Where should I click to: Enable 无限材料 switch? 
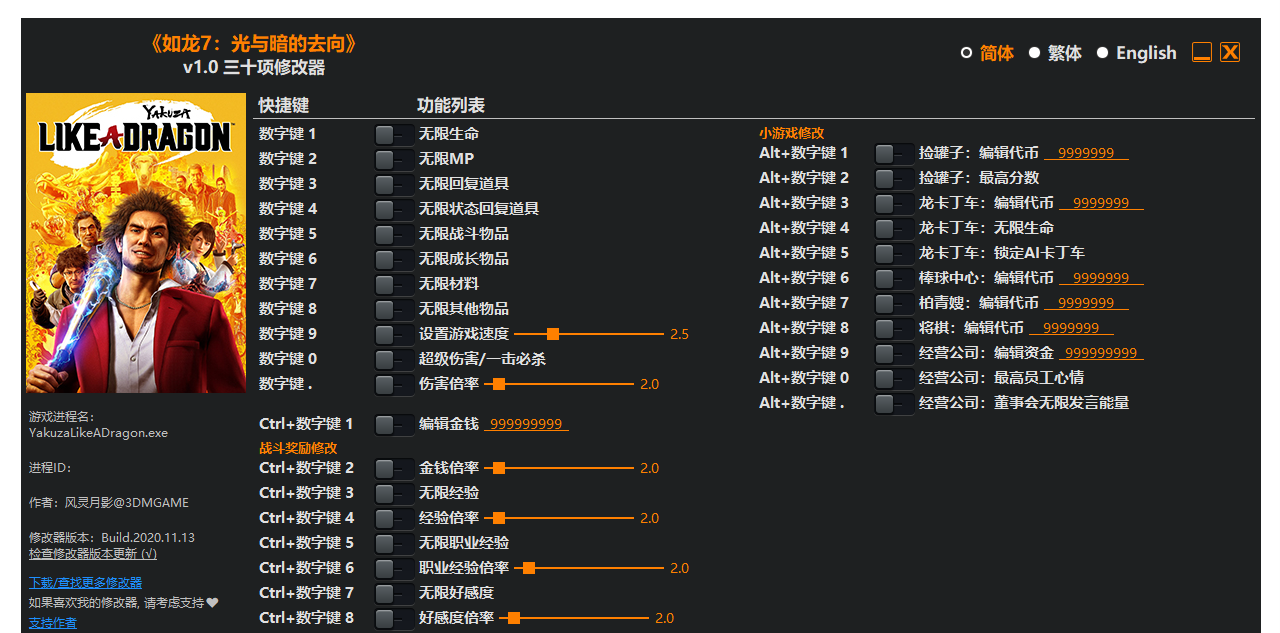[394, 284]
